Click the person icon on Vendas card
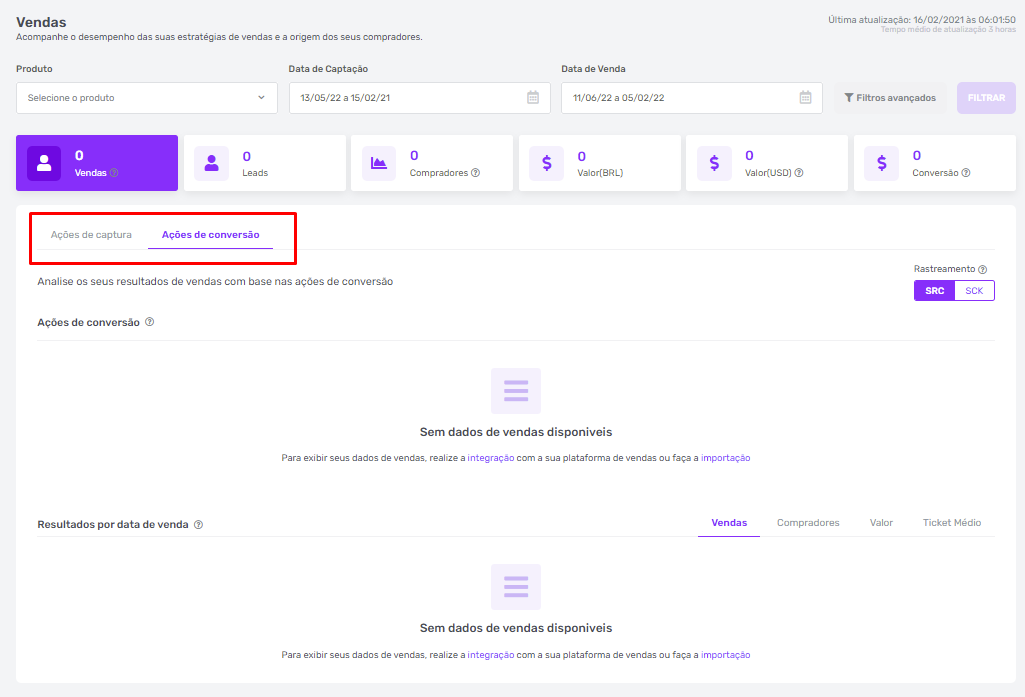Image resolution: width=1025 pixels, height=697 pixels. click(x=44, y=163)
